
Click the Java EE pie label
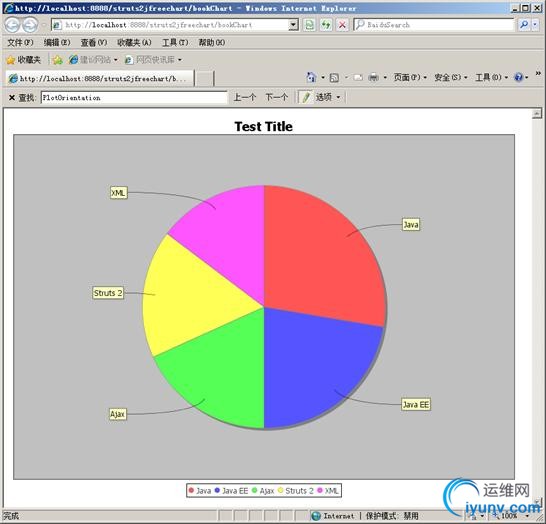pos(416,405)
